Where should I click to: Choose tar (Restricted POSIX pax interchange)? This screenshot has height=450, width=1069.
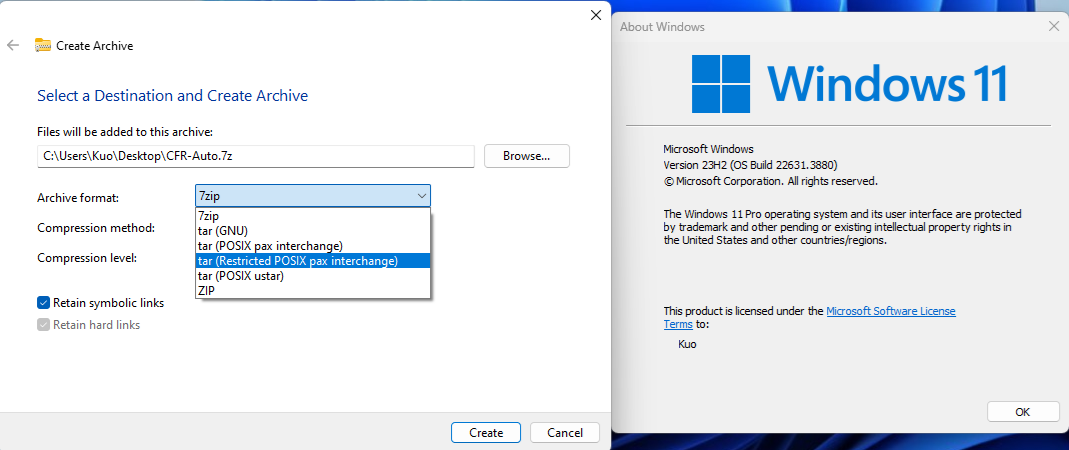[x=313, y=260]
